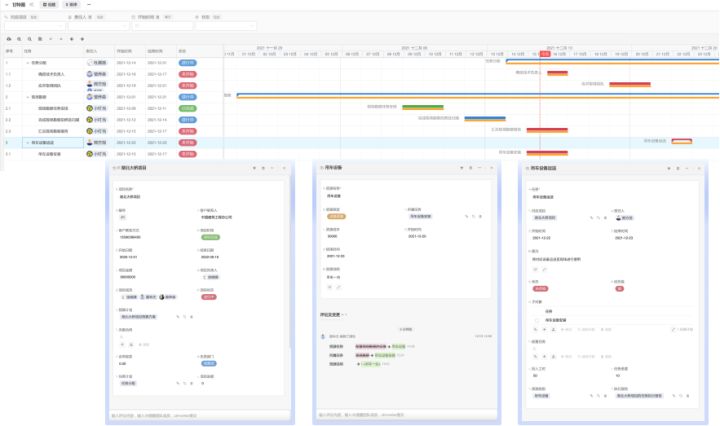Collapse task group row 2
The height and width of the screenshot is (426, 720).
28,96
